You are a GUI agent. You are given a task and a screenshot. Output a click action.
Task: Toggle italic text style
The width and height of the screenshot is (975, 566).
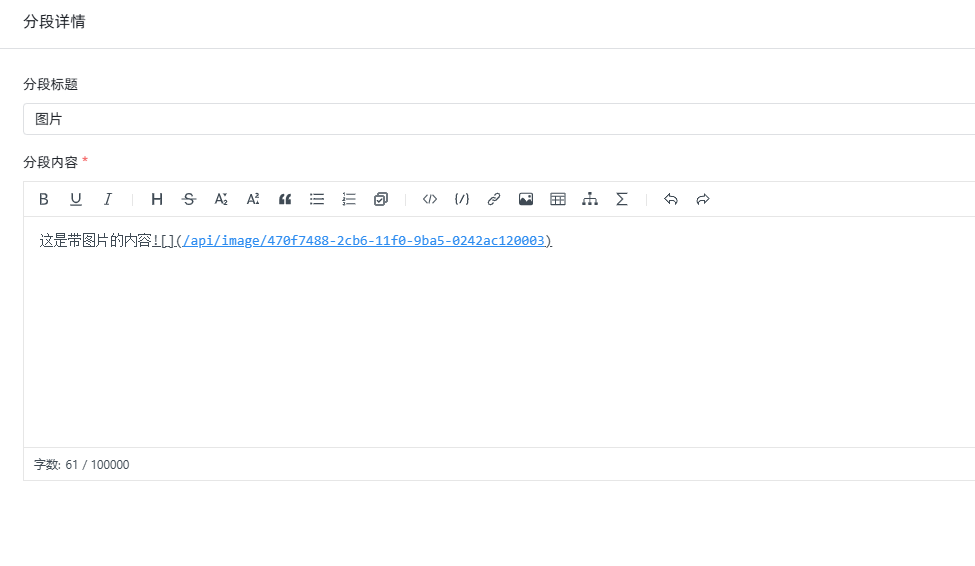[x=108, y=199]
